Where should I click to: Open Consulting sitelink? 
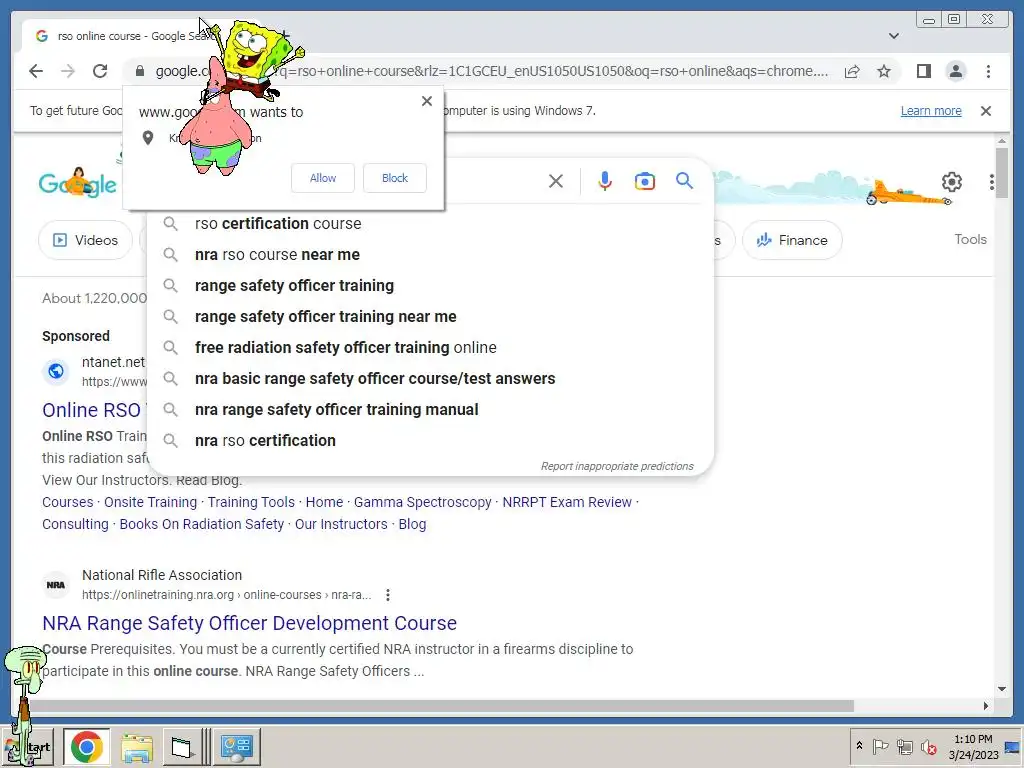(75, 524)
